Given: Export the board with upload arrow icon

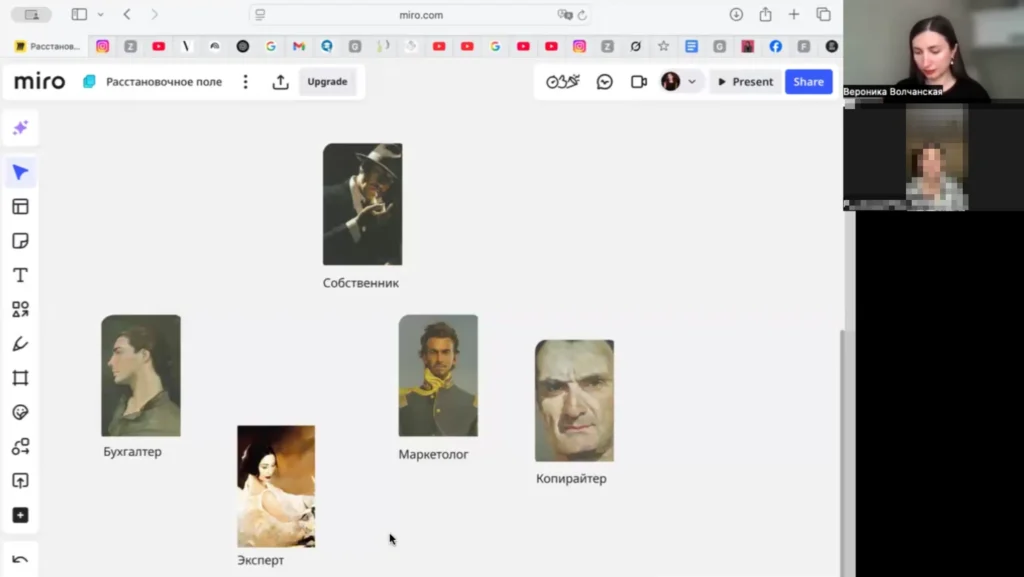Looking at the screenshot, I should pyautogui.click(x=281, y=82).
